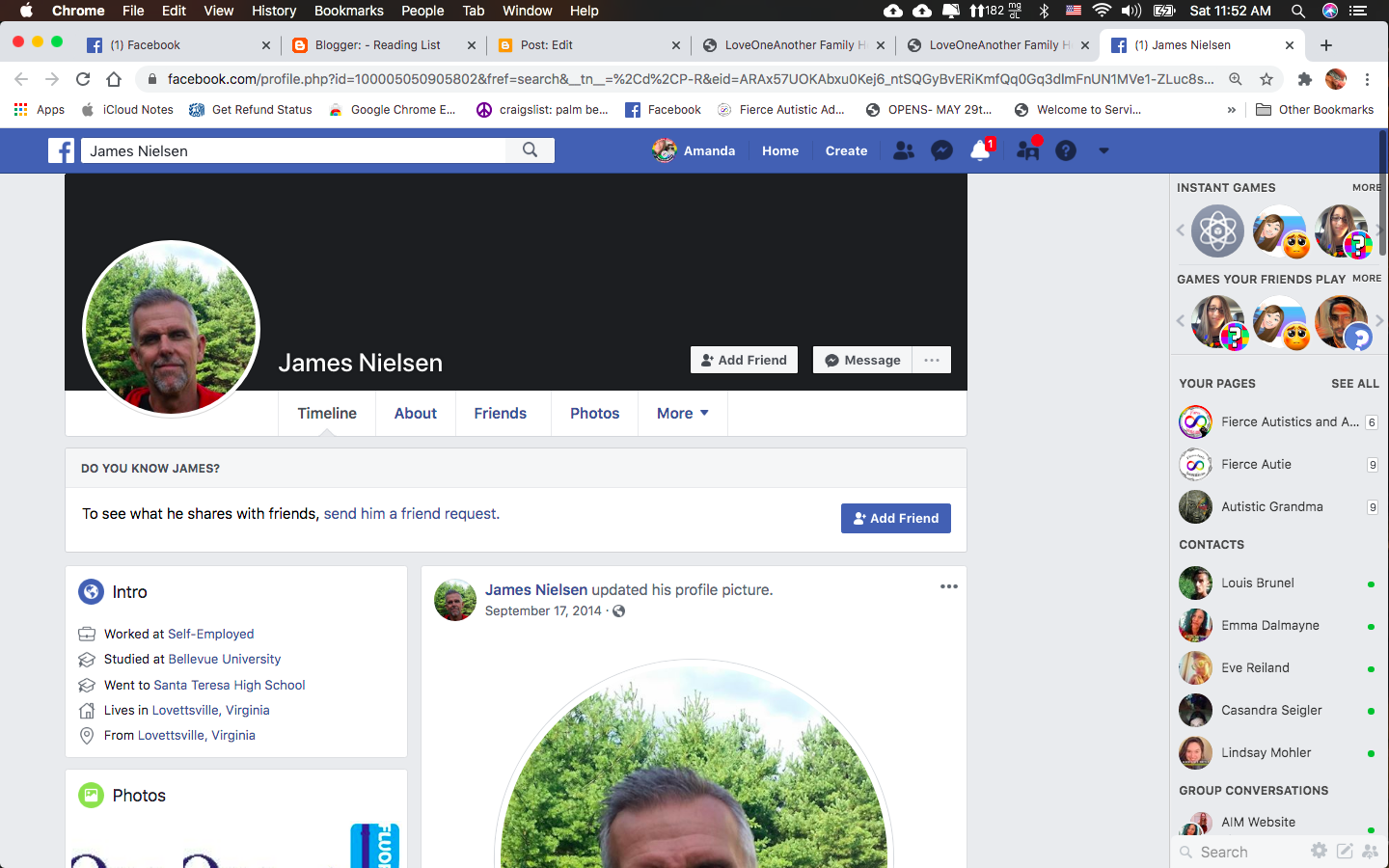Image resolution: width=1389 pixels, height=868 pixels.
Task: Click the Friend Requests icon in header
Action: pos(904,150)
